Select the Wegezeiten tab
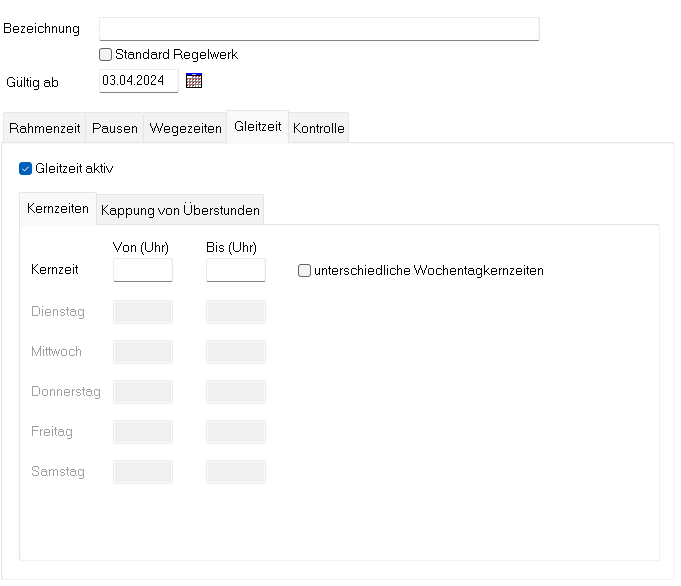The image size is (681, 586). 185,129
